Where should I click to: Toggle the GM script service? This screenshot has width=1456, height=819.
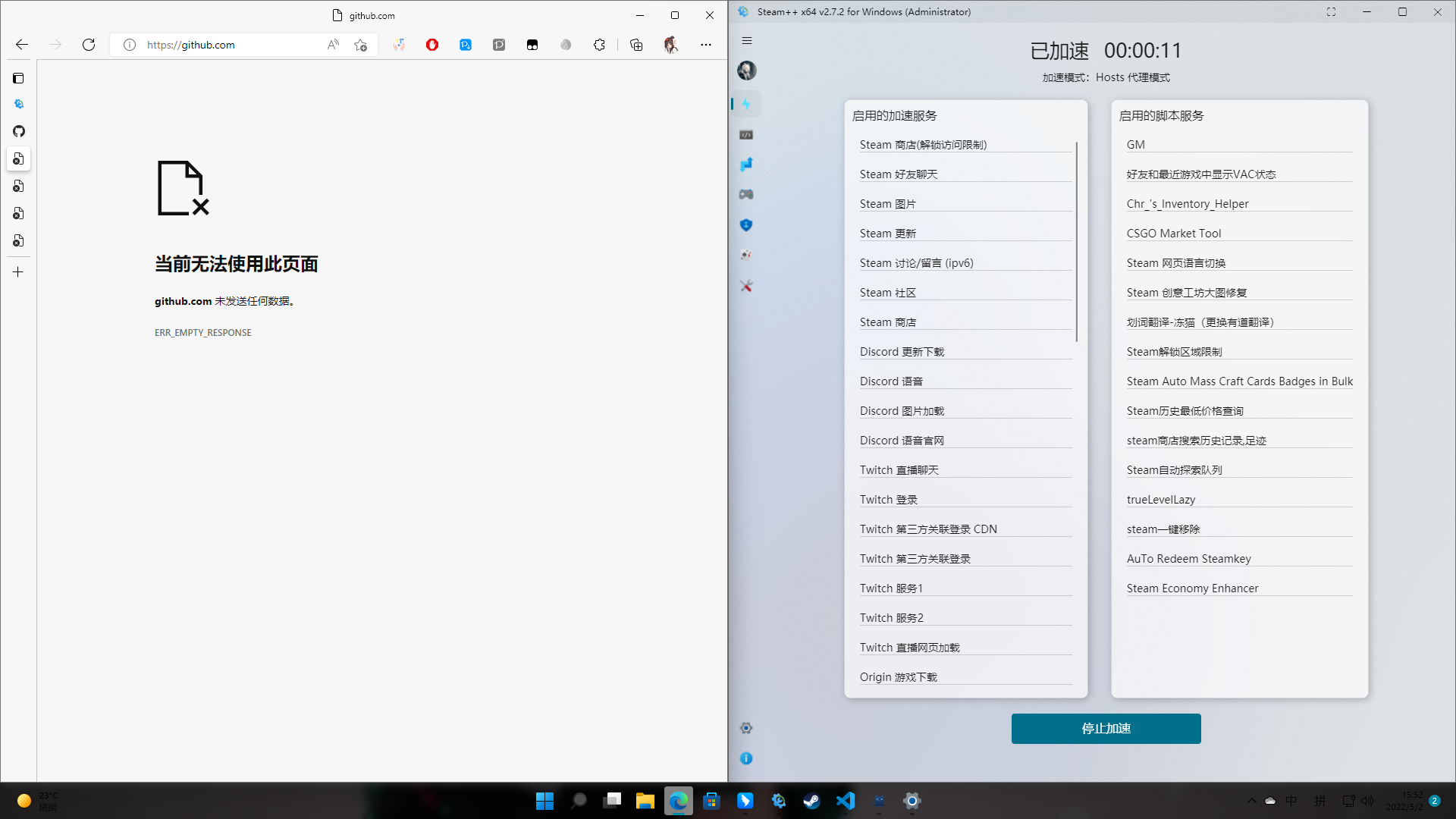click(x=1136, y=144)
